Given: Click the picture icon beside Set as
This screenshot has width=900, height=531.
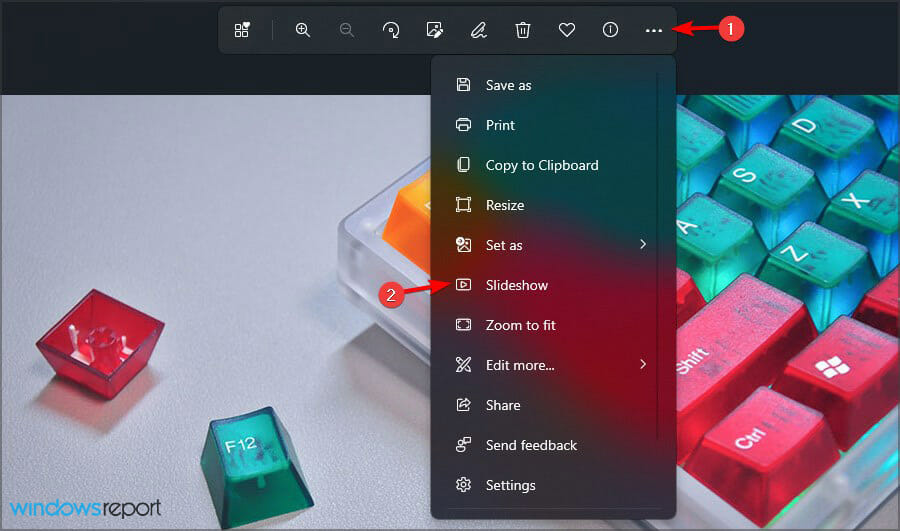Looking at the screenshot, I should click(x=463, y=245).
